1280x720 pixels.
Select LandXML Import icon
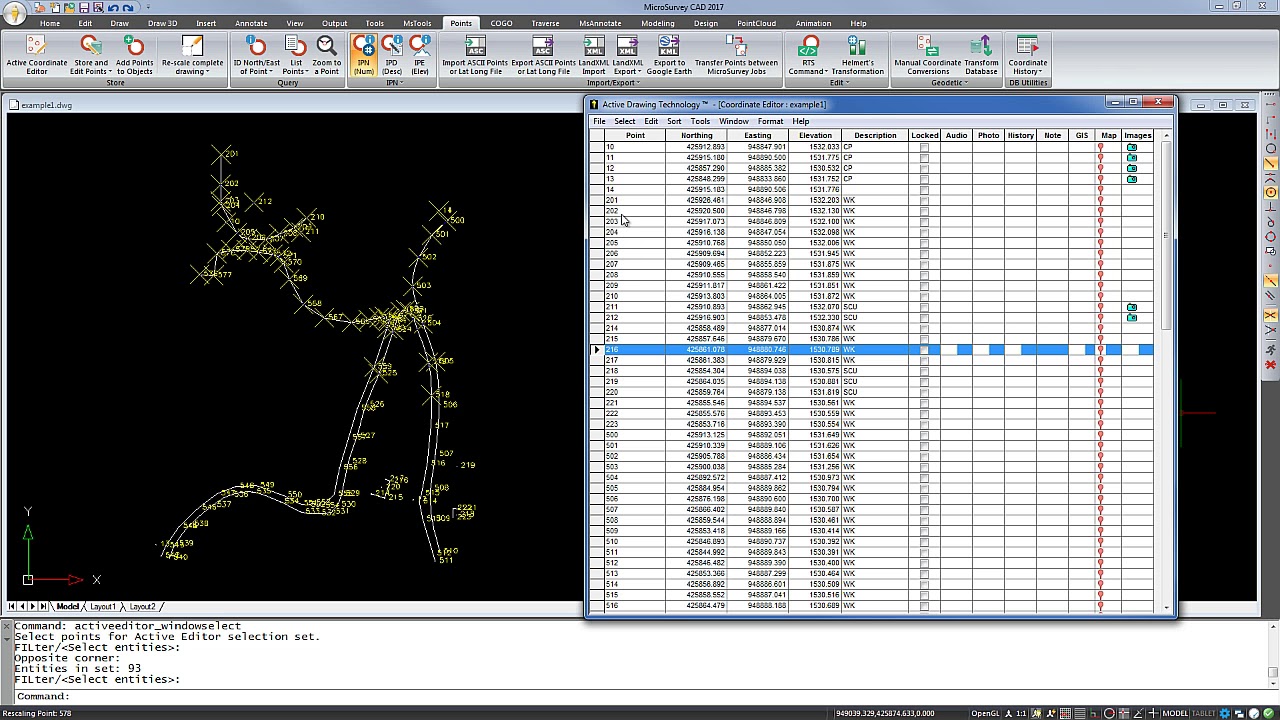point(593,55)
